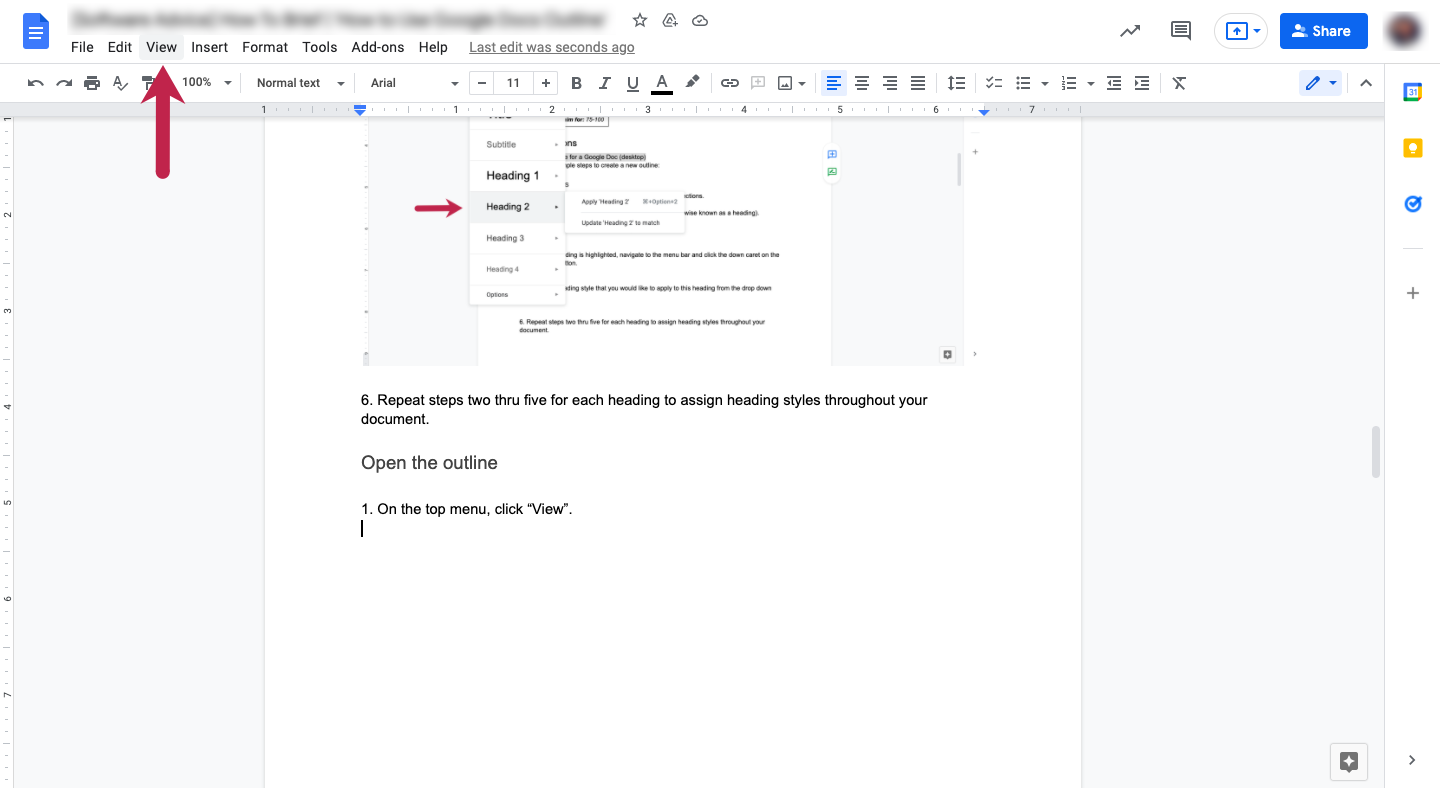
Task: Toggle bold formatting
Action: click(x=576, y=83)
